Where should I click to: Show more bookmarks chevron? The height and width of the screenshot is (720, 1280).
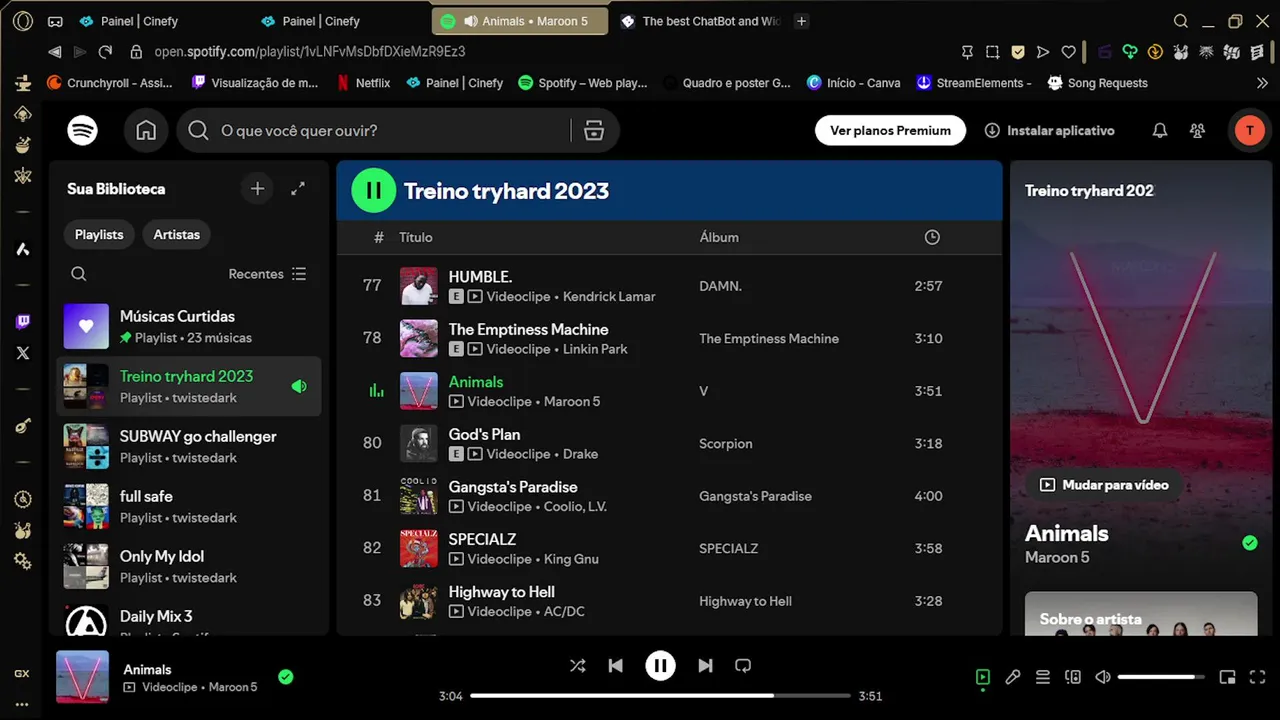tap(1262, 83)
